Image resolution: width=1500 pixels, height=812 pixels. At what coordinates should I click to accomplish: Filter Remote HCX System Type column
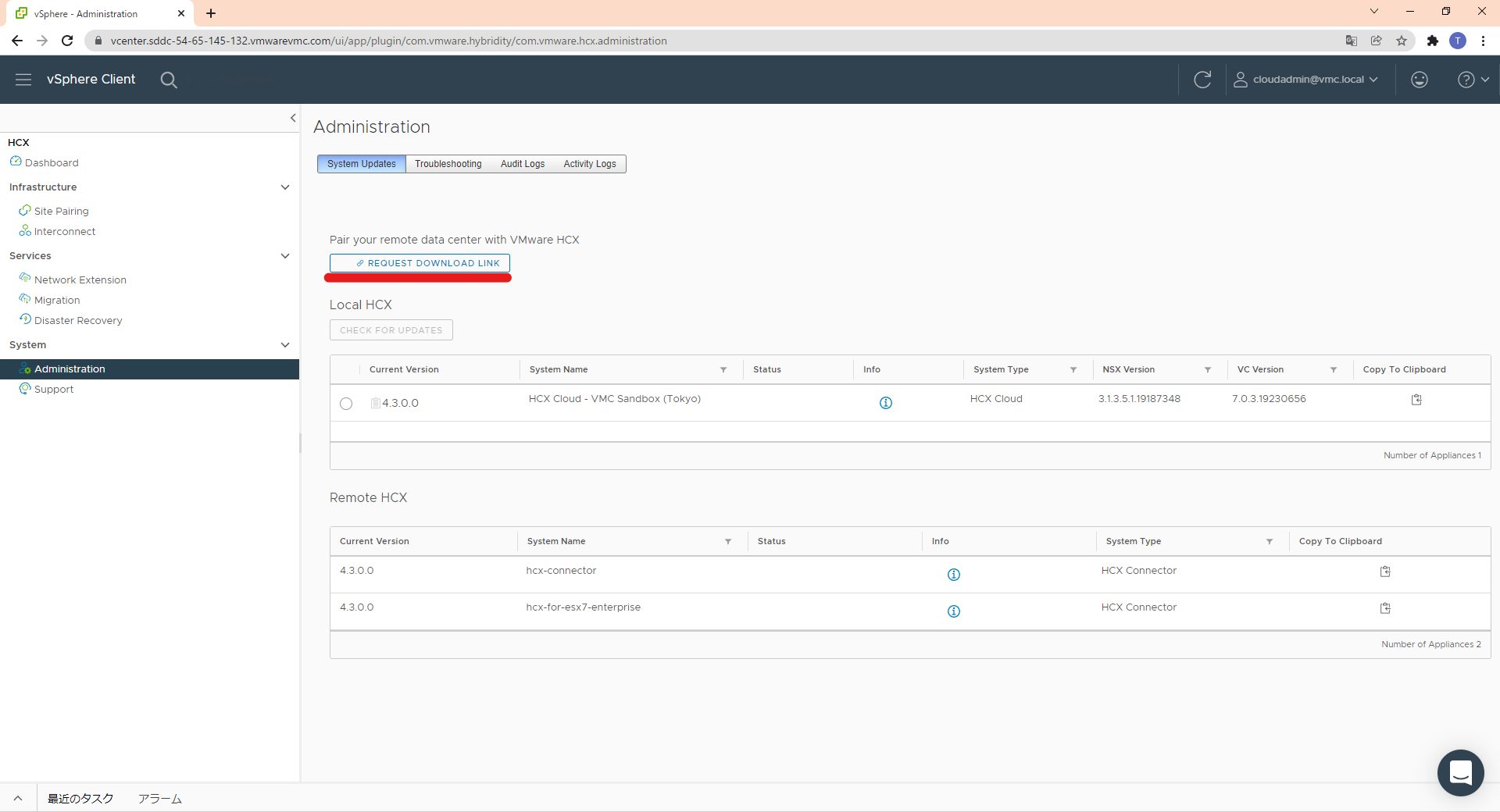pyautogui.click(x=1270, y=542)
